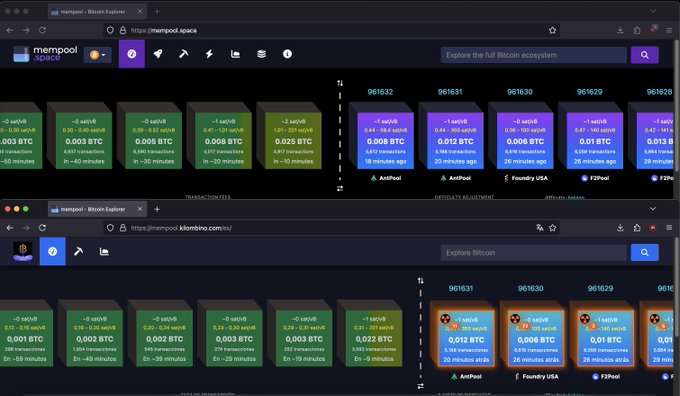
Task: Open the dashboard icon in top window
Action: 132,54
